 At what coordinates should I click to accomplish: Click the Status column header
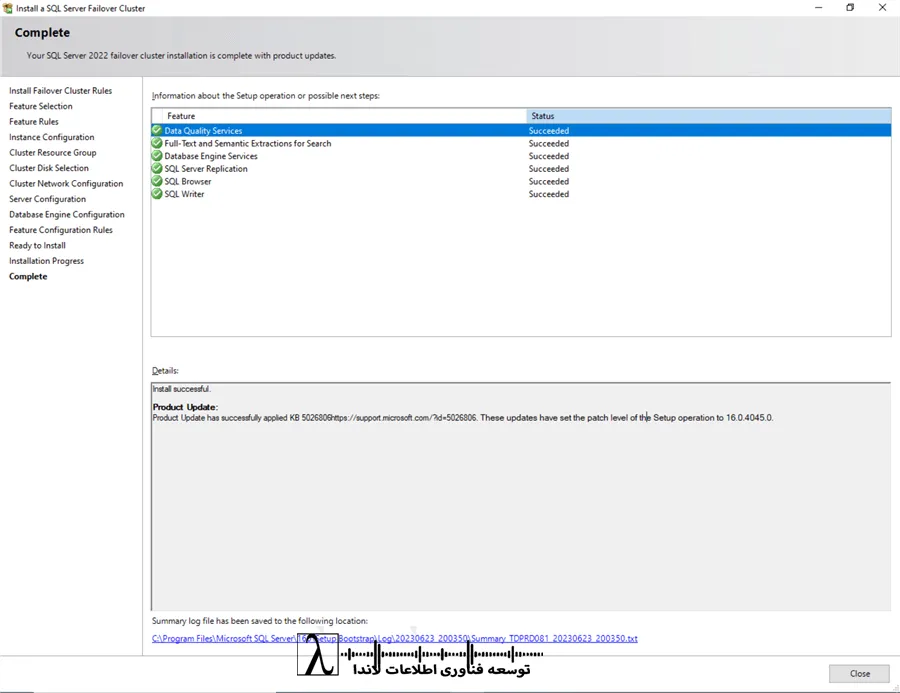click(x=708, y=116)
